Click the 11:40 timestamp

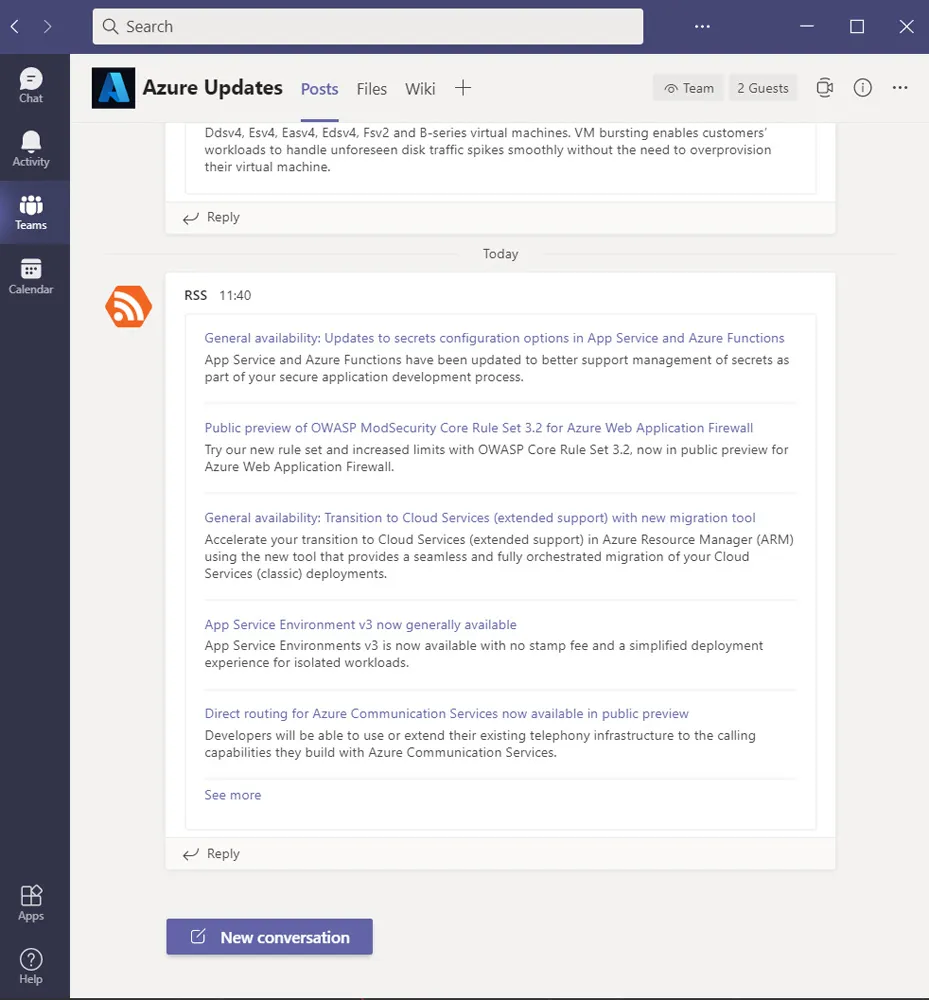tap(235, 295)
